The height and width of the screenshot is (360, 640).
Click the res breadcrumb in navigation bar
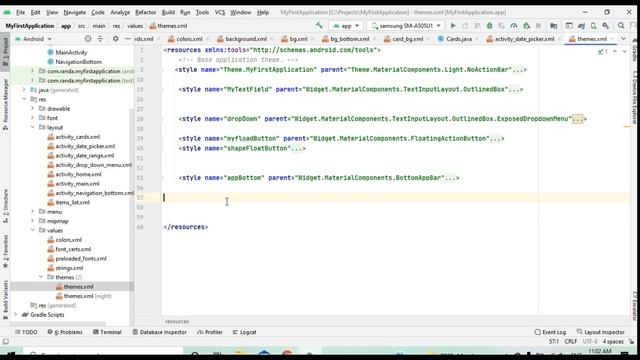pyautogui.click(x=116, y=26)
